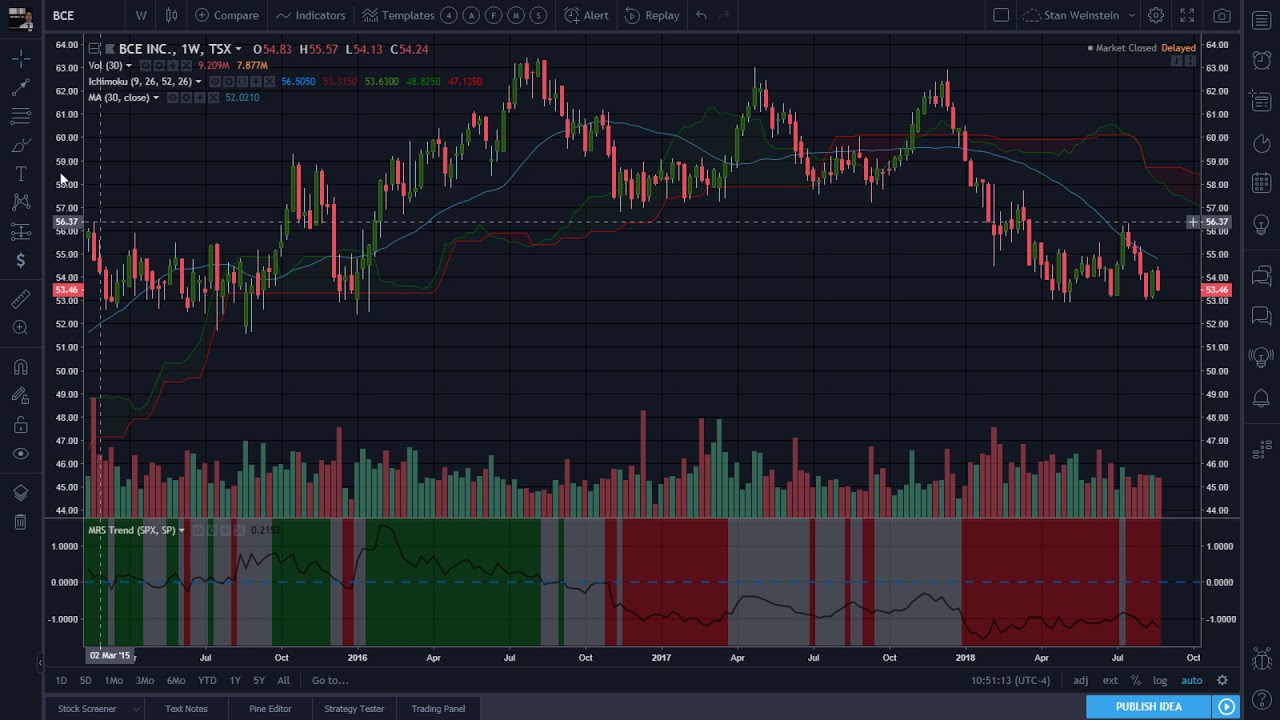Viewport: 1280px width, 720px height.
Task: Open chart settings gear in top toolbar
Action: tap(1155, 15)
